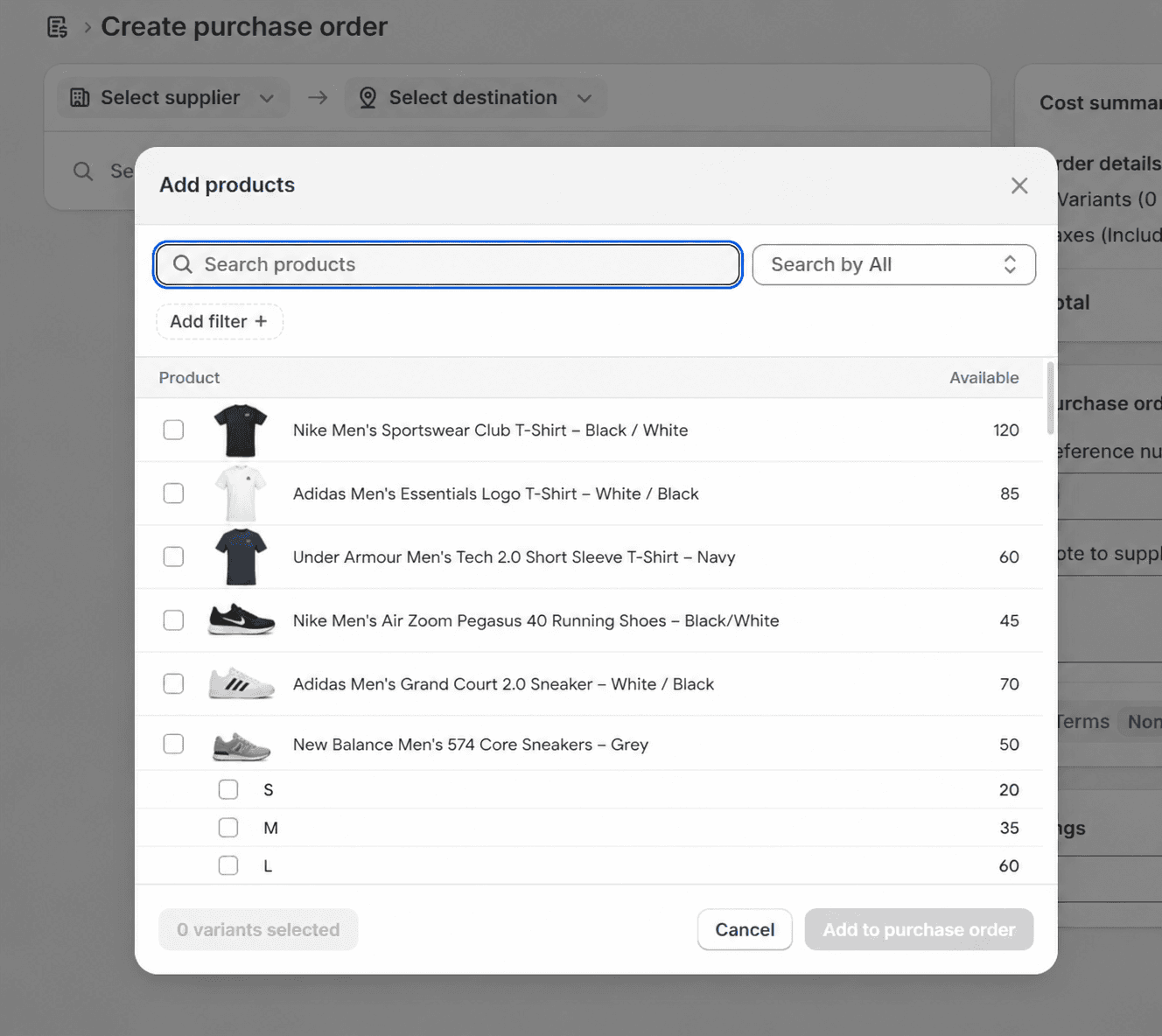The image size is (1162, 1036).
Task: Check the Adidas Essentials Logo T-Shirt checkbox
Action: 173,493
